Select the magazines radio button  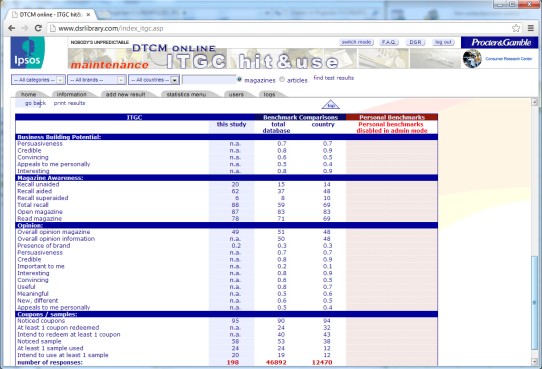[239, 79]
